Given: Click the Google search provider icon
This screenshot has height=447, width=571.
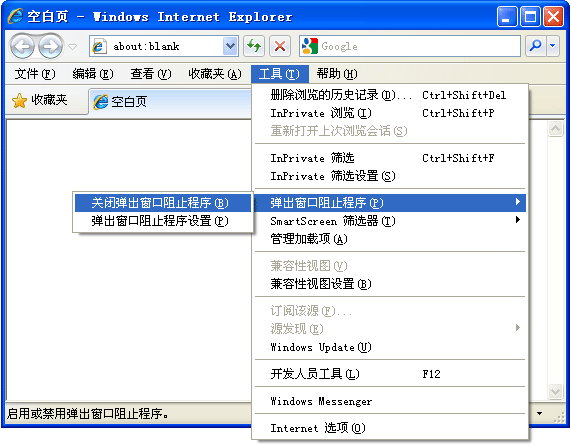Looking at the screenshot, I should click(x=310, y=46).
